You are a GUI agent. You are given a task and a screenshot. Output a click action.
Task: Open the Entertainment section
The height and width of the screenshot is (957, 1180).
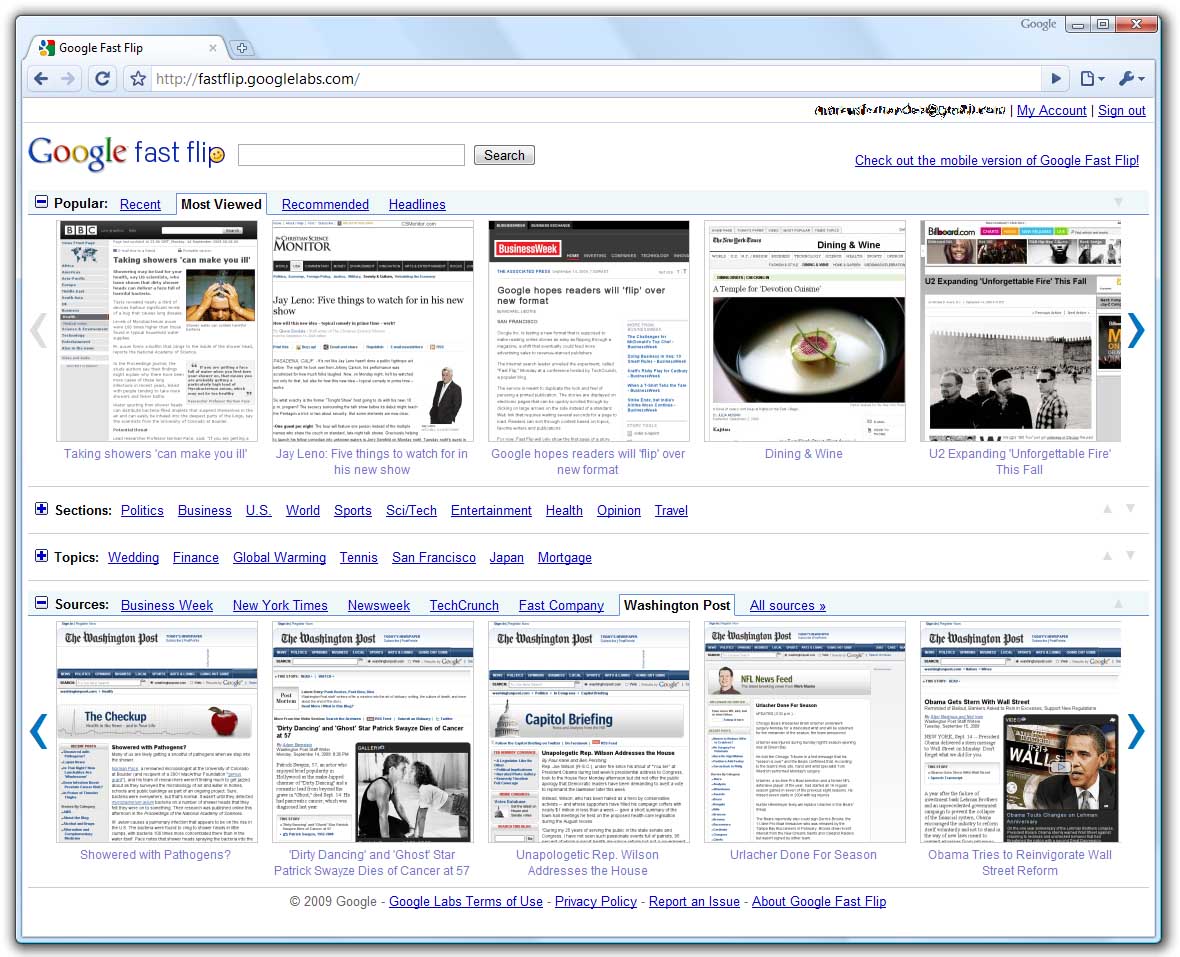tap(491, 511)
